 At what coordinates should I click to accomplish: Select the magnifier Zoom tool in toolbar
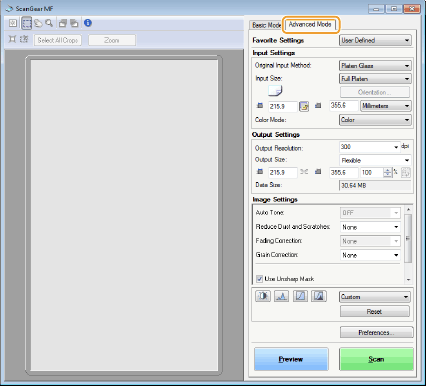[x=49, y=23]
